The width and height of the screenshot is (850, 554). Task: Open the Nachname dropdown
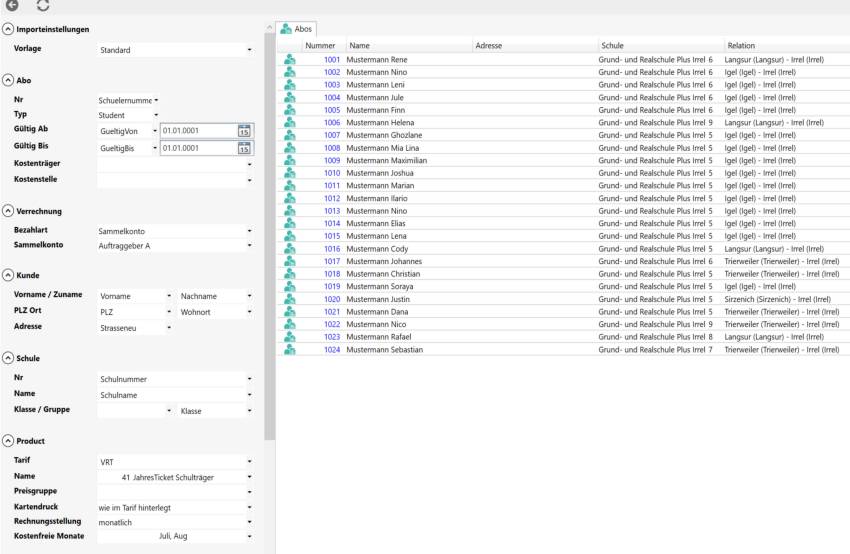216,296
